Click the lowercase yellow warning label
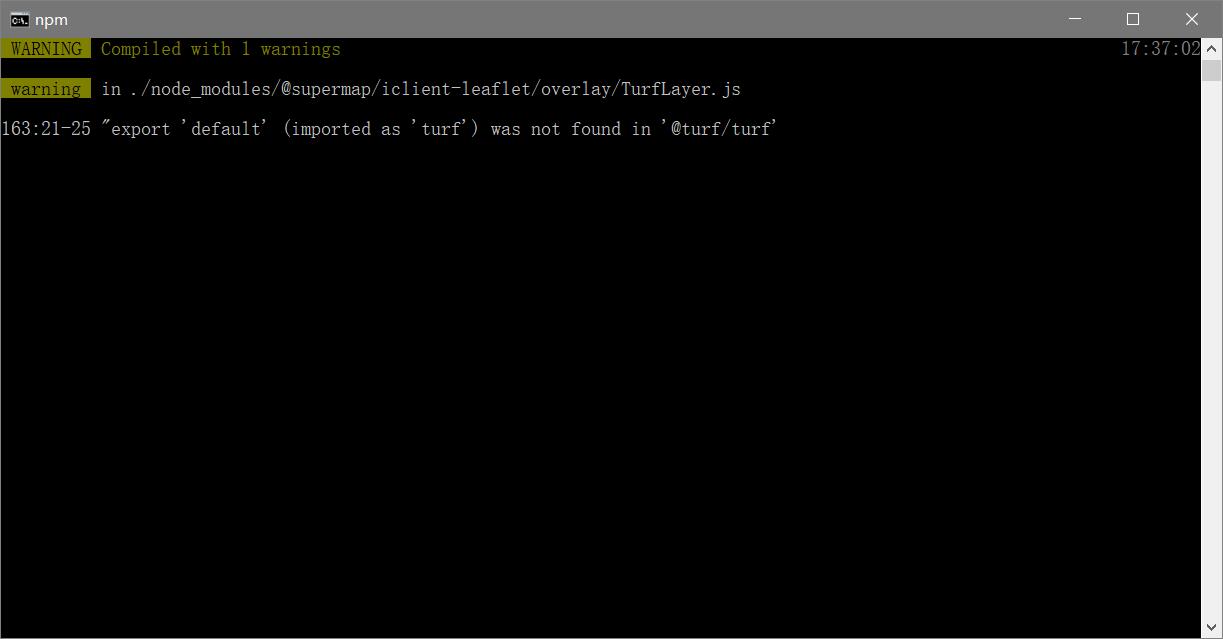This screenshot has width=1223, height=639. (x=46, y=89)
